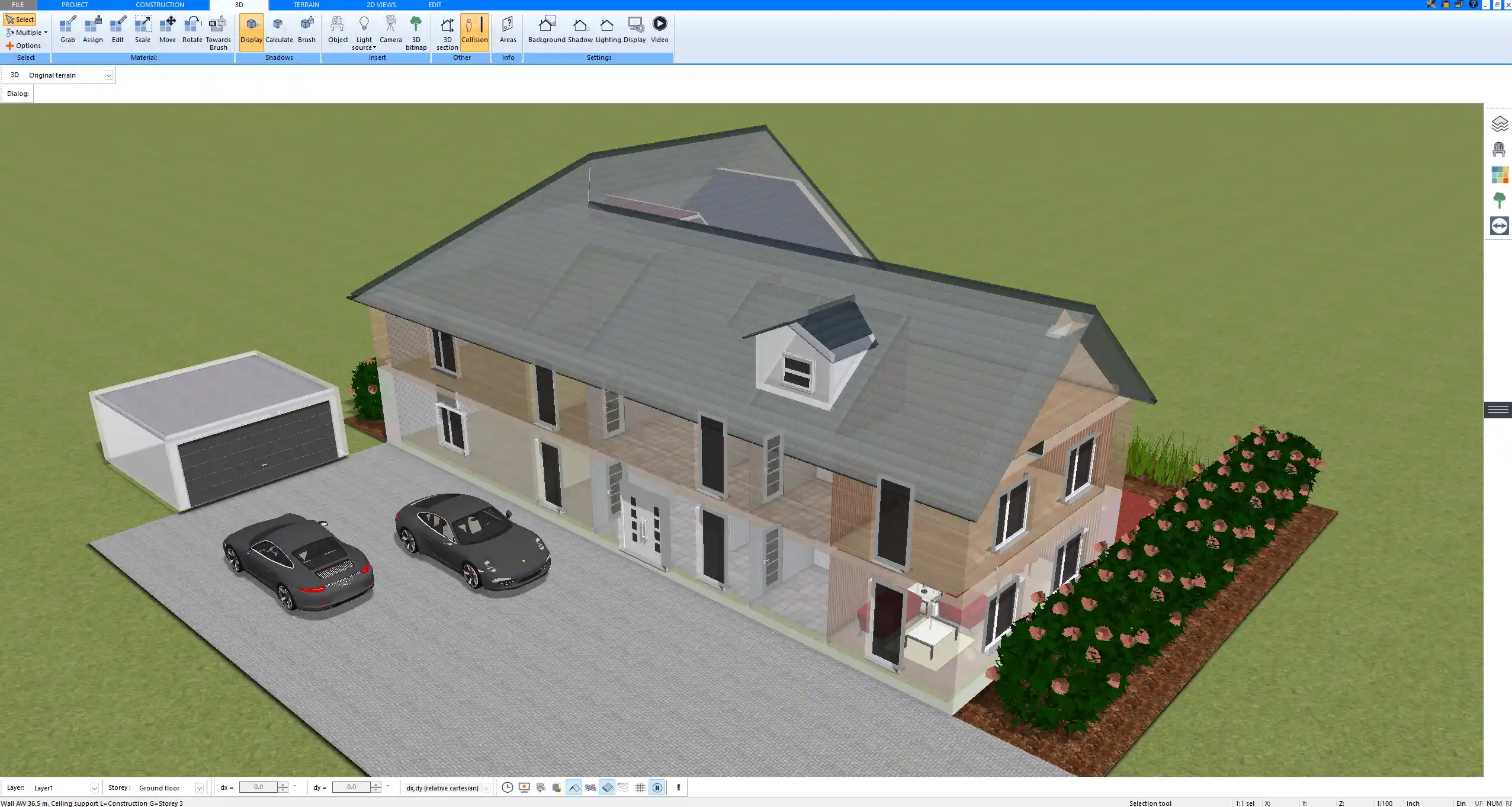Play the Video walkthrough

pyautogui.click(x=659, y=30)
